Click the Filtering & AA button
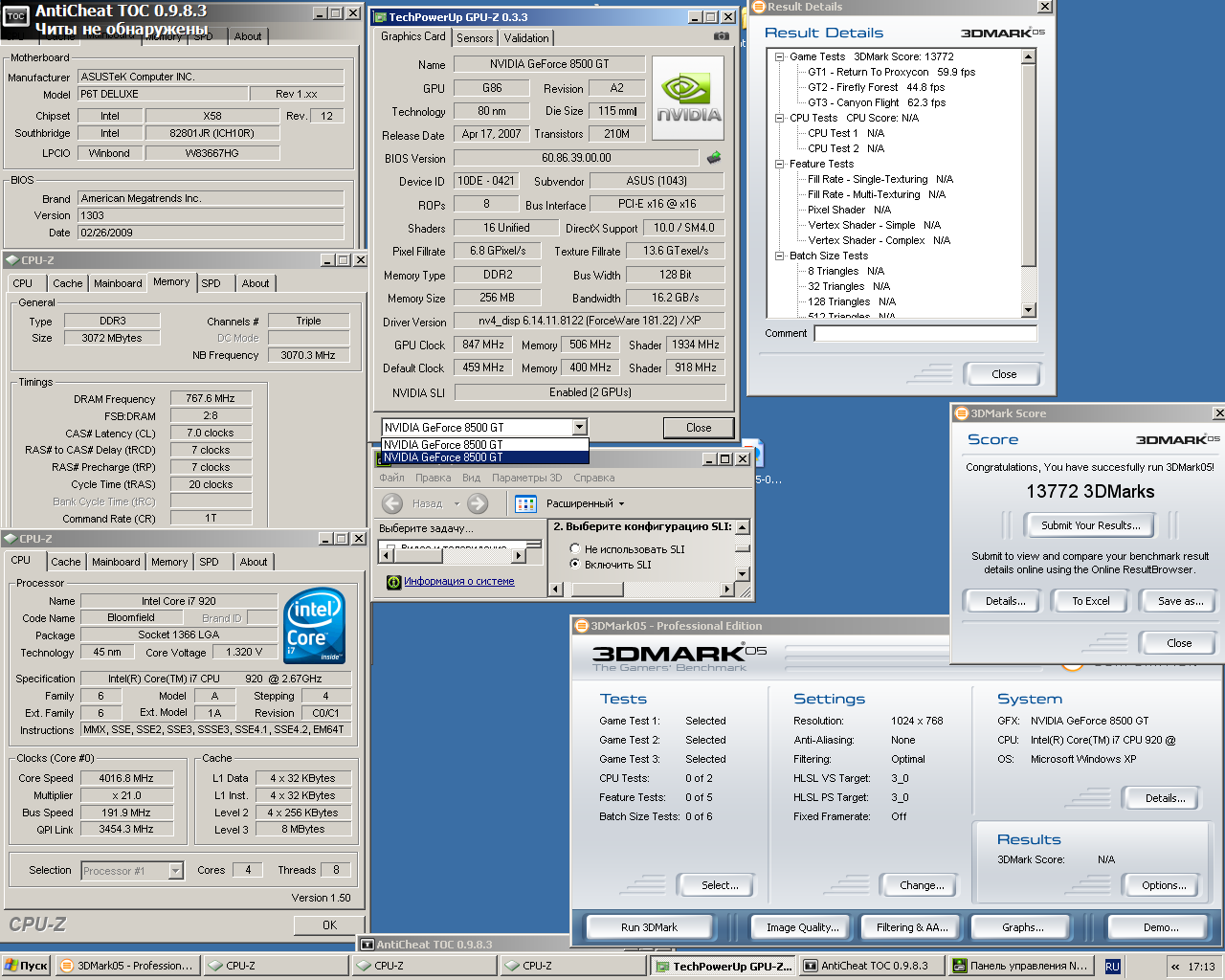1225x980 pixels. [912, 927]
